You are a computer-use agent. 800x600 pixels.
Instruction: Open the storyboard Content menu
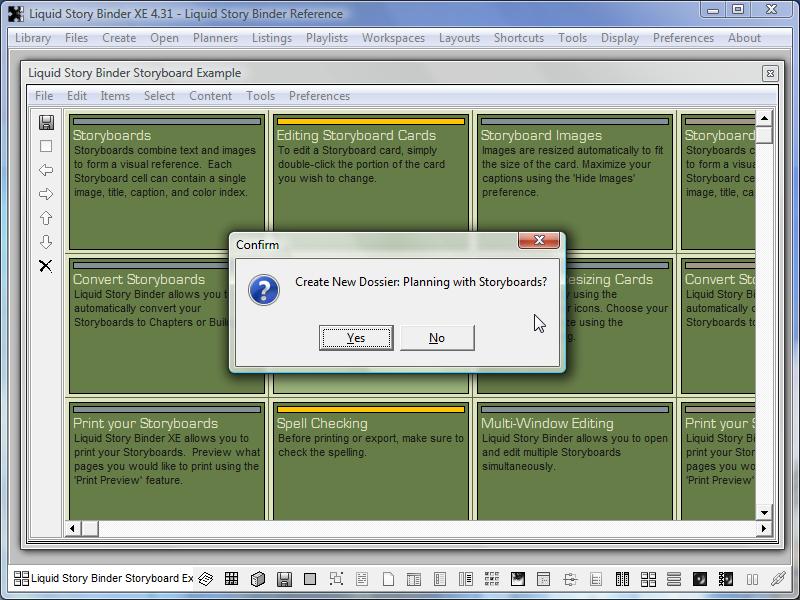click(x=210, y=96)
